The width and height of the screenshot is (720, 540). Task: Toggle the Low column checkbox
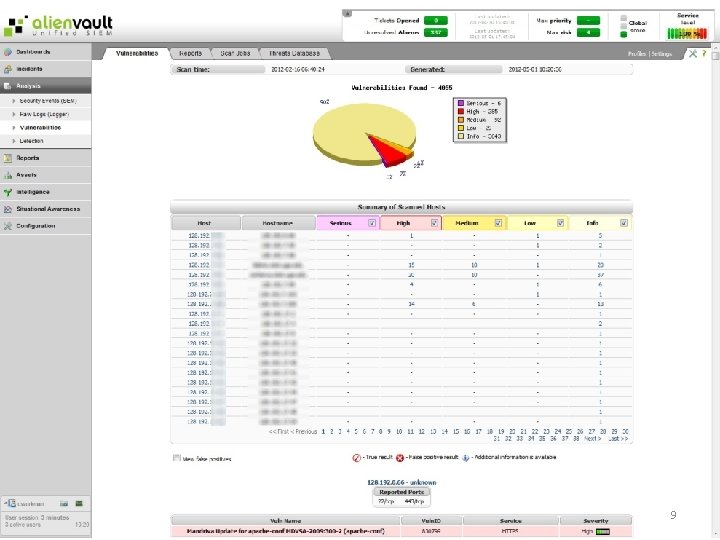(x=560, y=223)
